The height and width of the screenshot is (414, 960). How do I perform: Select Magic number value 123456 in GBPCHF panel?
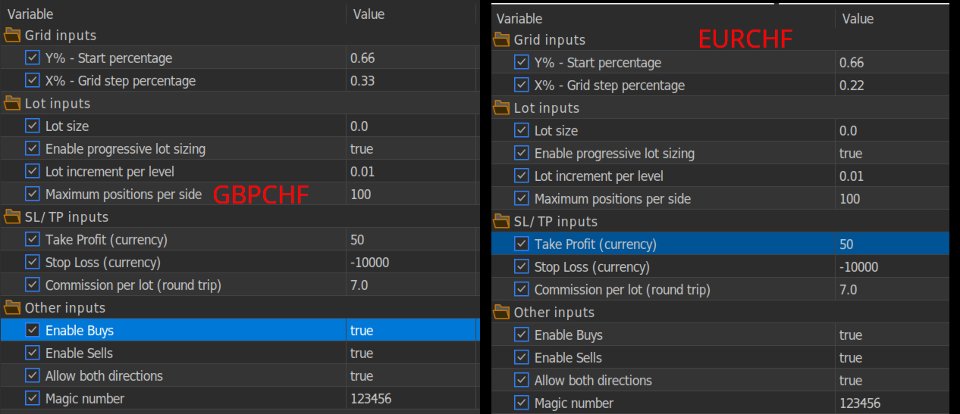[370, 398]
